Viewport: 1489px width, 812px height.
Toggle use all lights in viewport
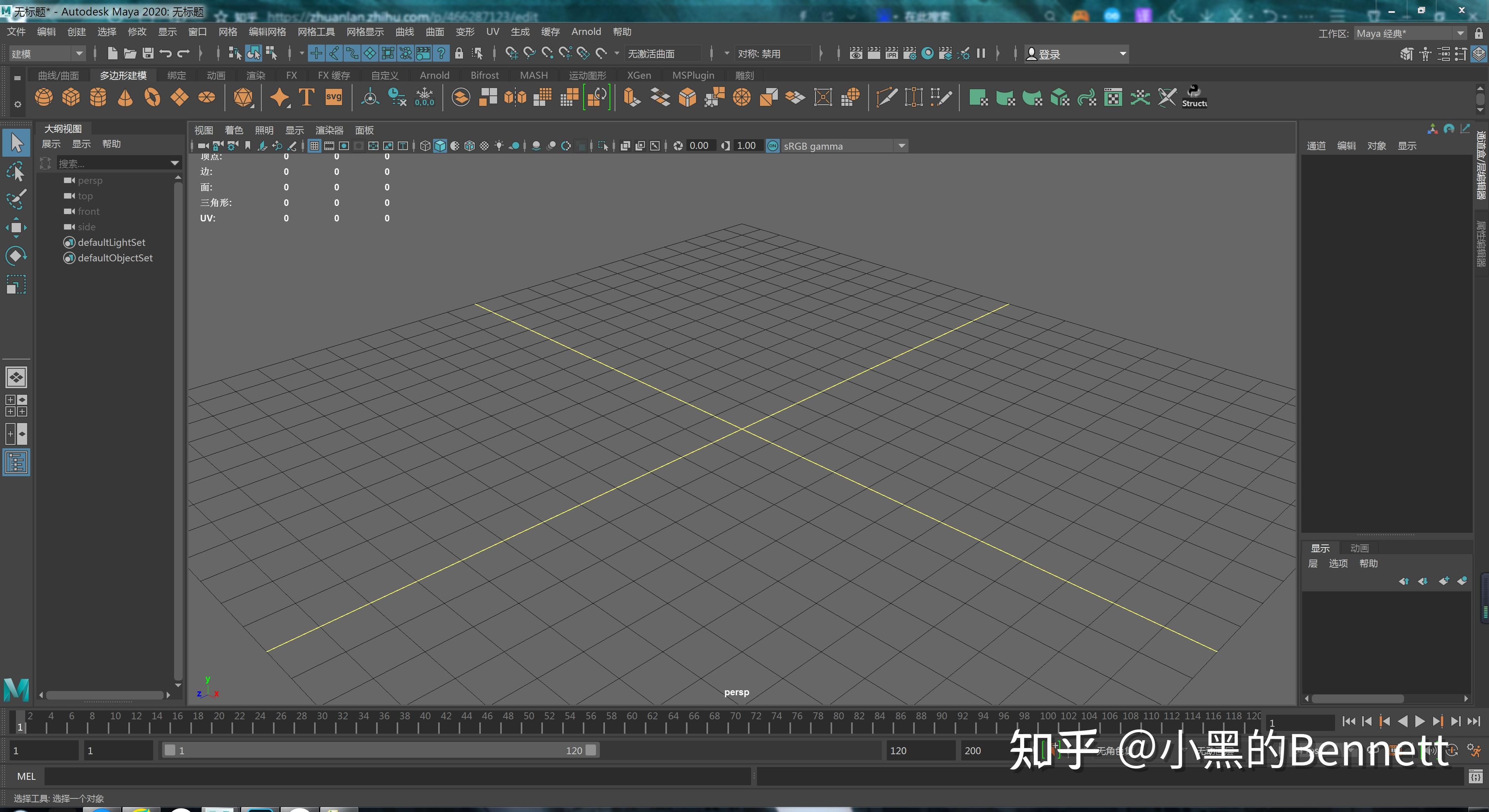(x=499, y=146)
